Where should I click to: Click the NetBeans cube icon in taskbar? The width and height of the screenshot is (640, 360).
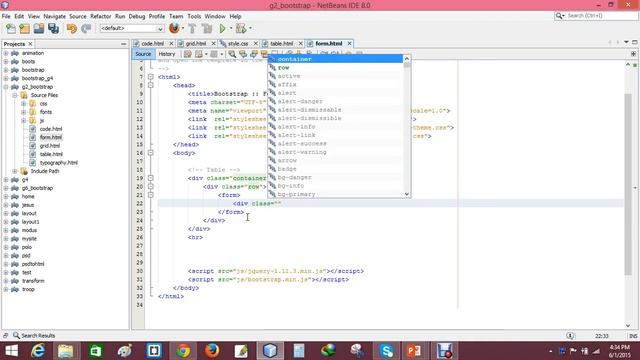click(270, 351)
